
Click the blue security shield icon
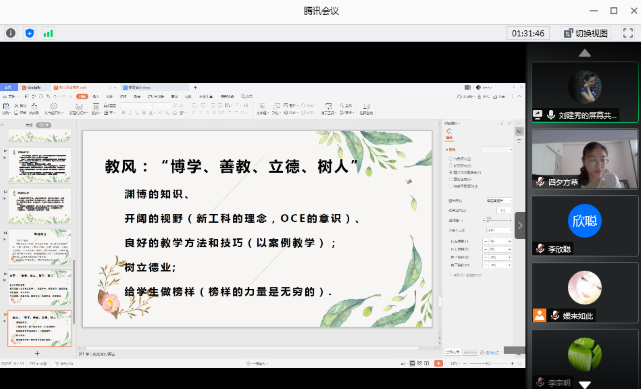(29, 33)
